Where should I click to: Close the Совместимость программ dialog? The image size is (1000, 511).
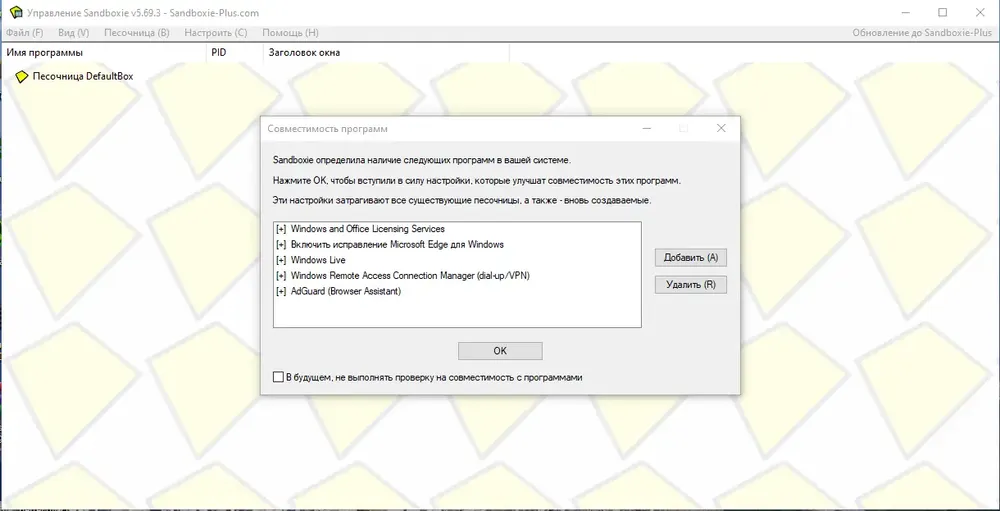point(721,128)
